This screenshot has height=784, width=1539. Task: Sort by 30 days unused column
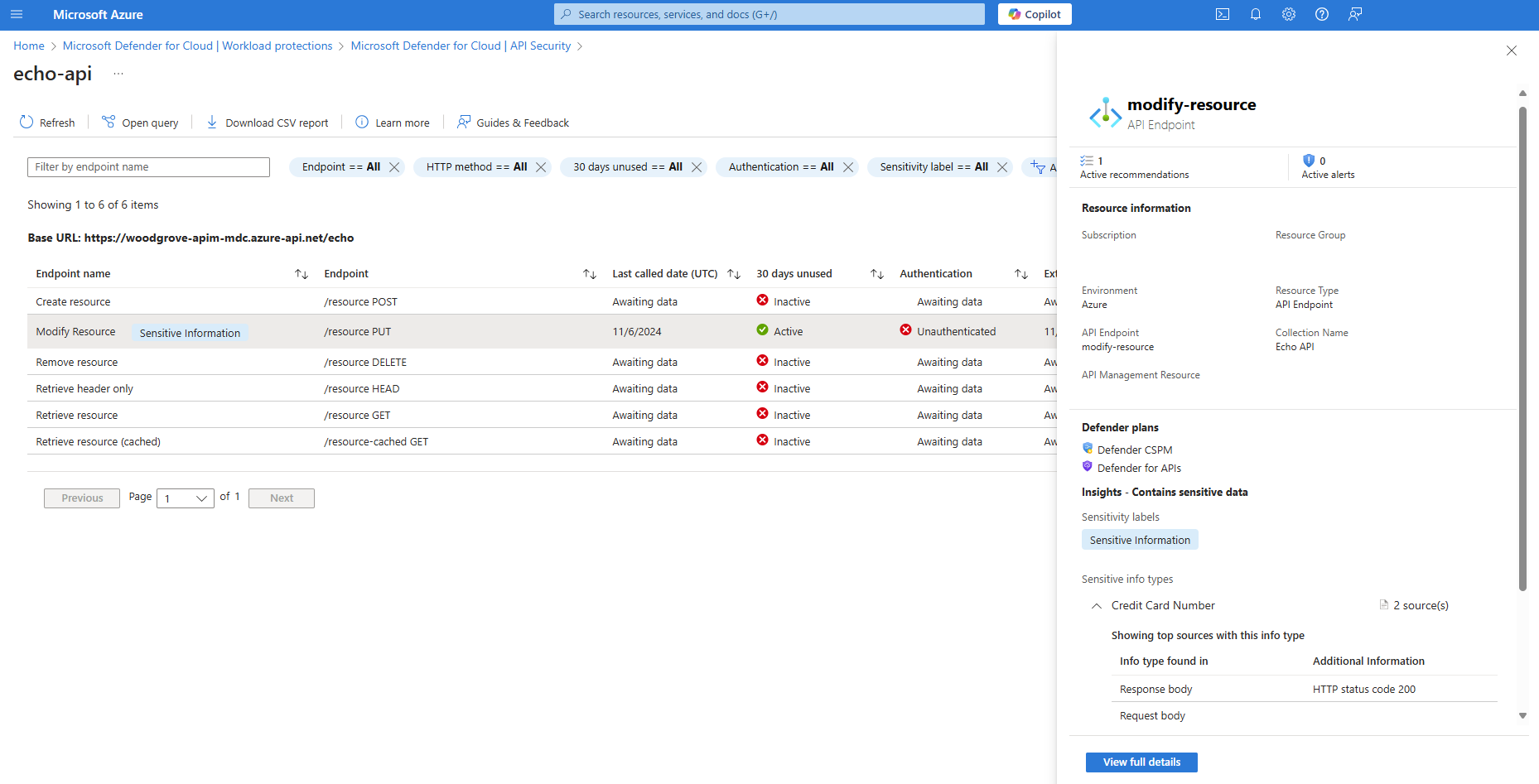pyautogui.click(x=877, y=274)
